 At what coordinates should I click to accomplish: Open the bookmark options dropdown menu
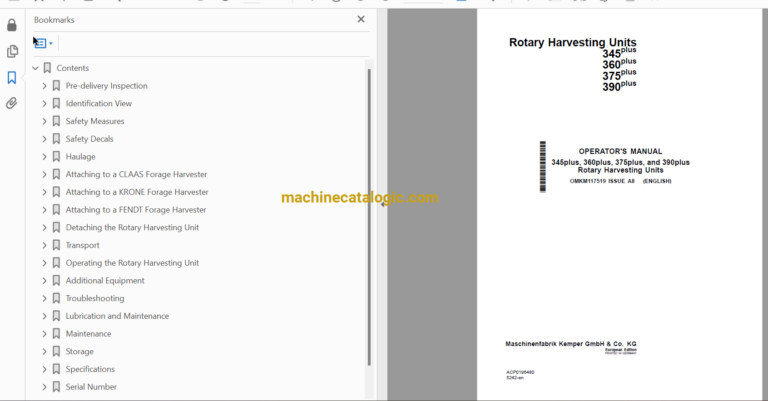click(x=44, y=43)
